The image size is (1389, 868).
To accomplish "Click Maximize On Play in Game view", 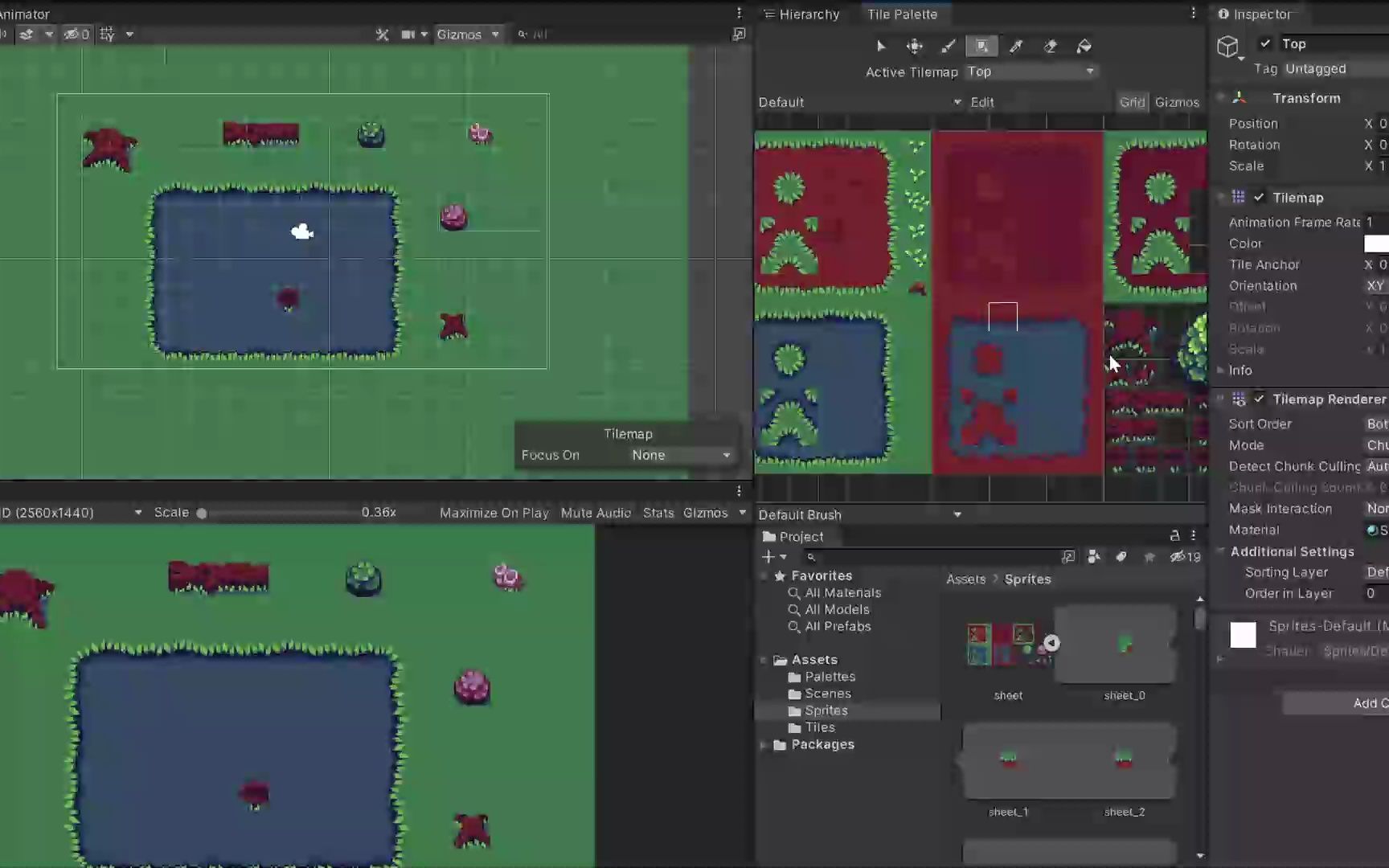I will 494,512.
